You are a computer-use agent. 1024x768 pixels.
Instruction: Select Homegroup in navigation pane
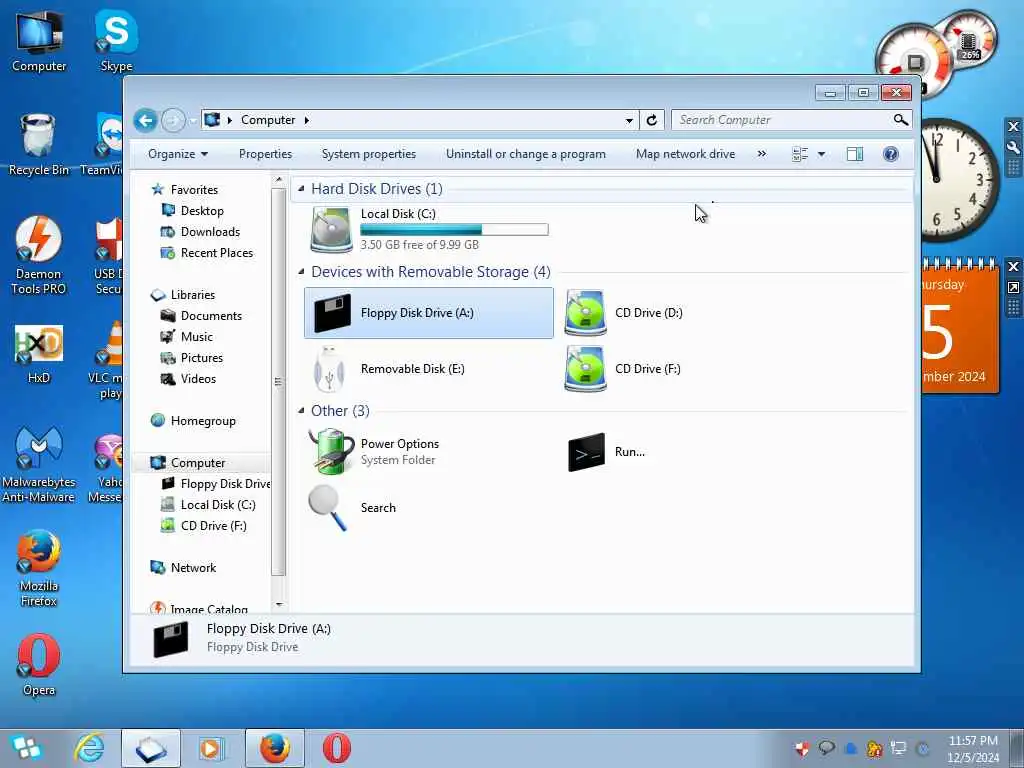pyautogui.click(x=203, y=421)
